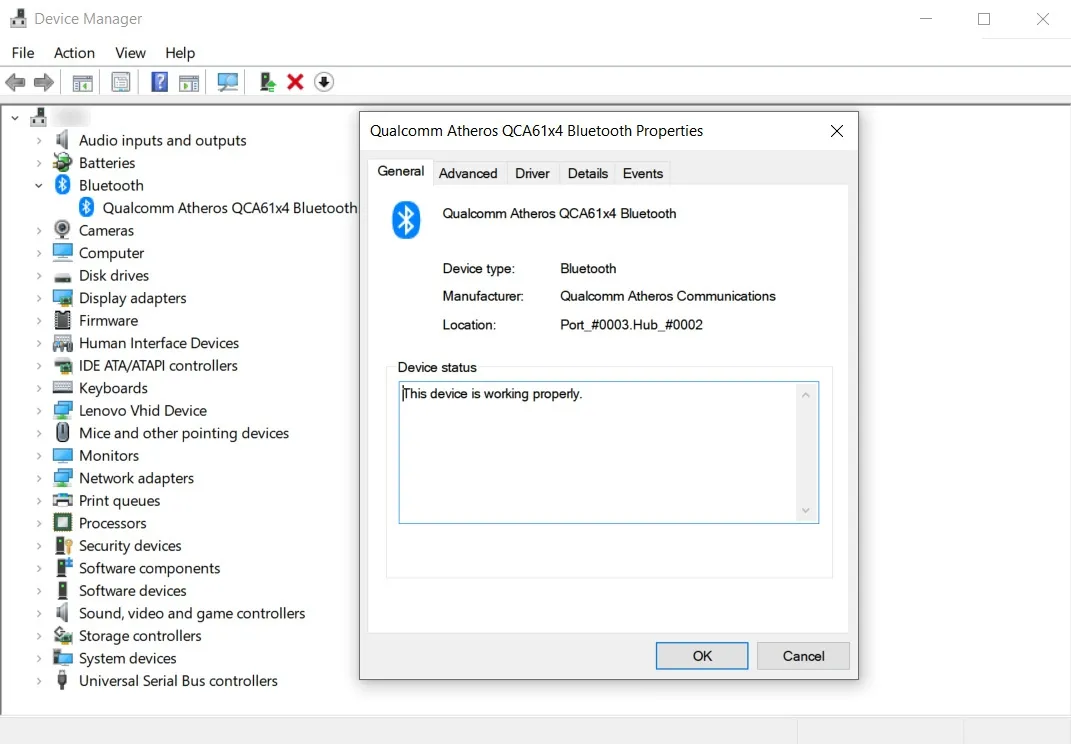Click the Cancel button
Viewport: 1071px width, 744px height.
pyautogui.click(x=803, y=656)
